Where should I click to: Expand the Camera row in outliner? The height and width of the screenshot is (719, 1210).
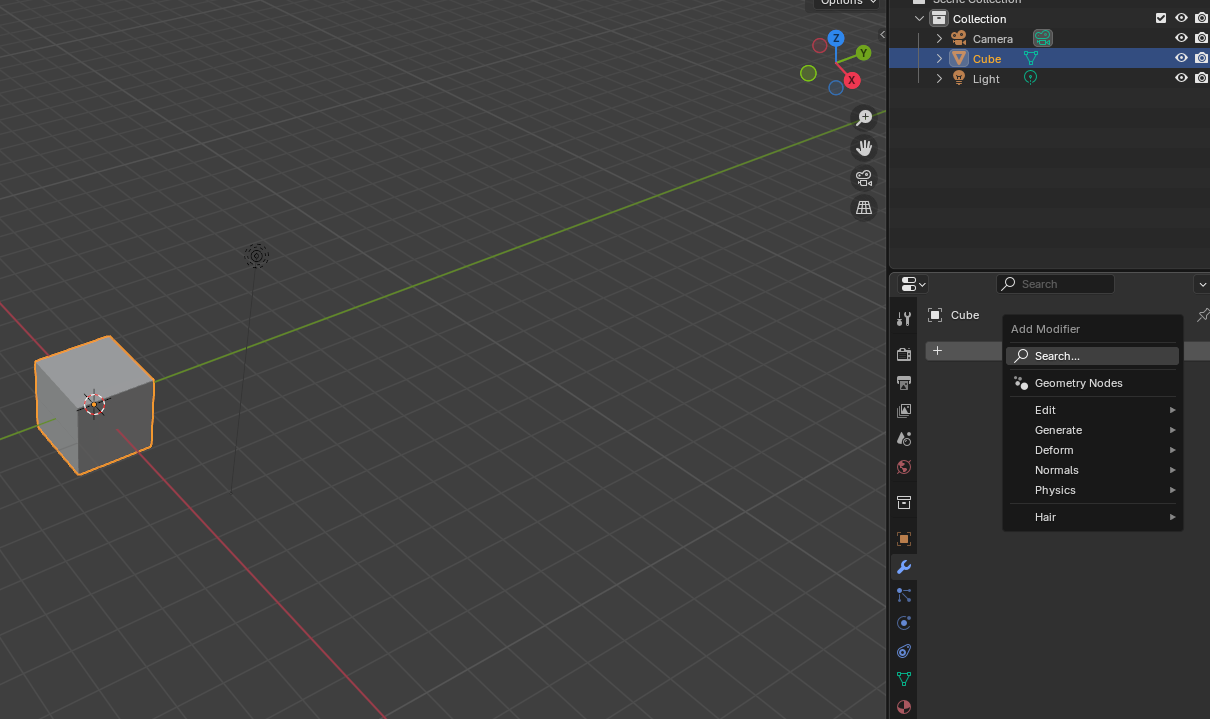(939, 38)
